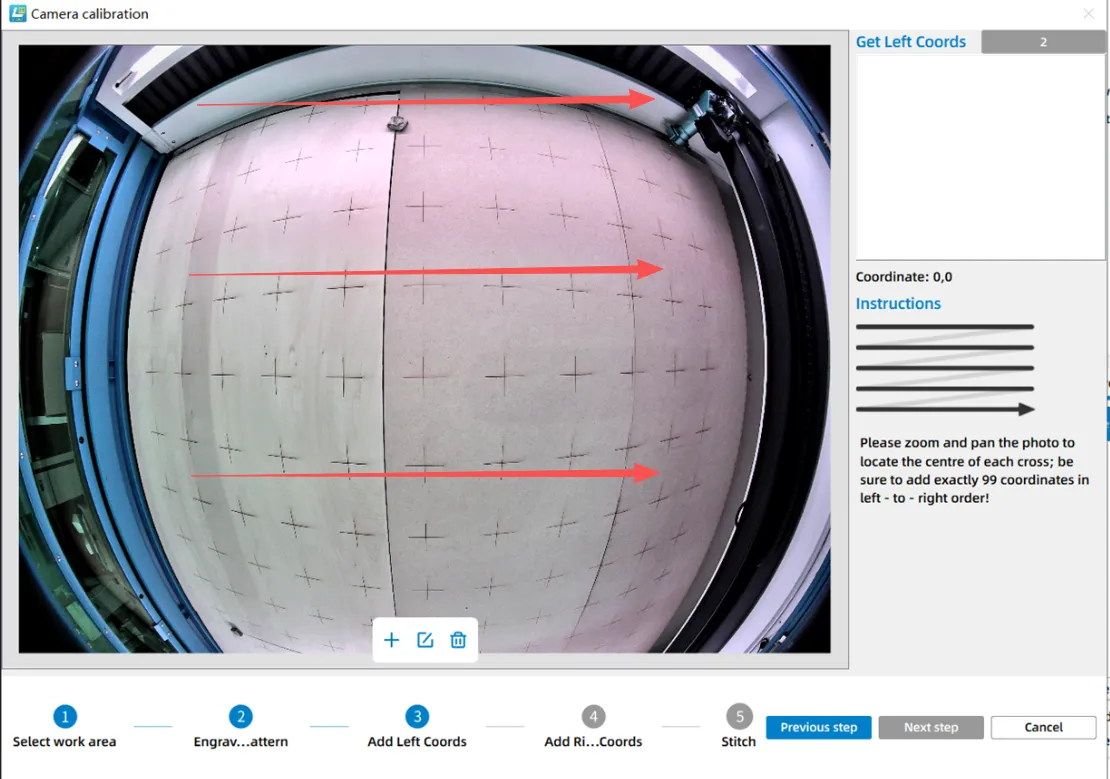
Task: Open the Get Left Coords tab
Action: pyautogui.click(x=911, y=42)
